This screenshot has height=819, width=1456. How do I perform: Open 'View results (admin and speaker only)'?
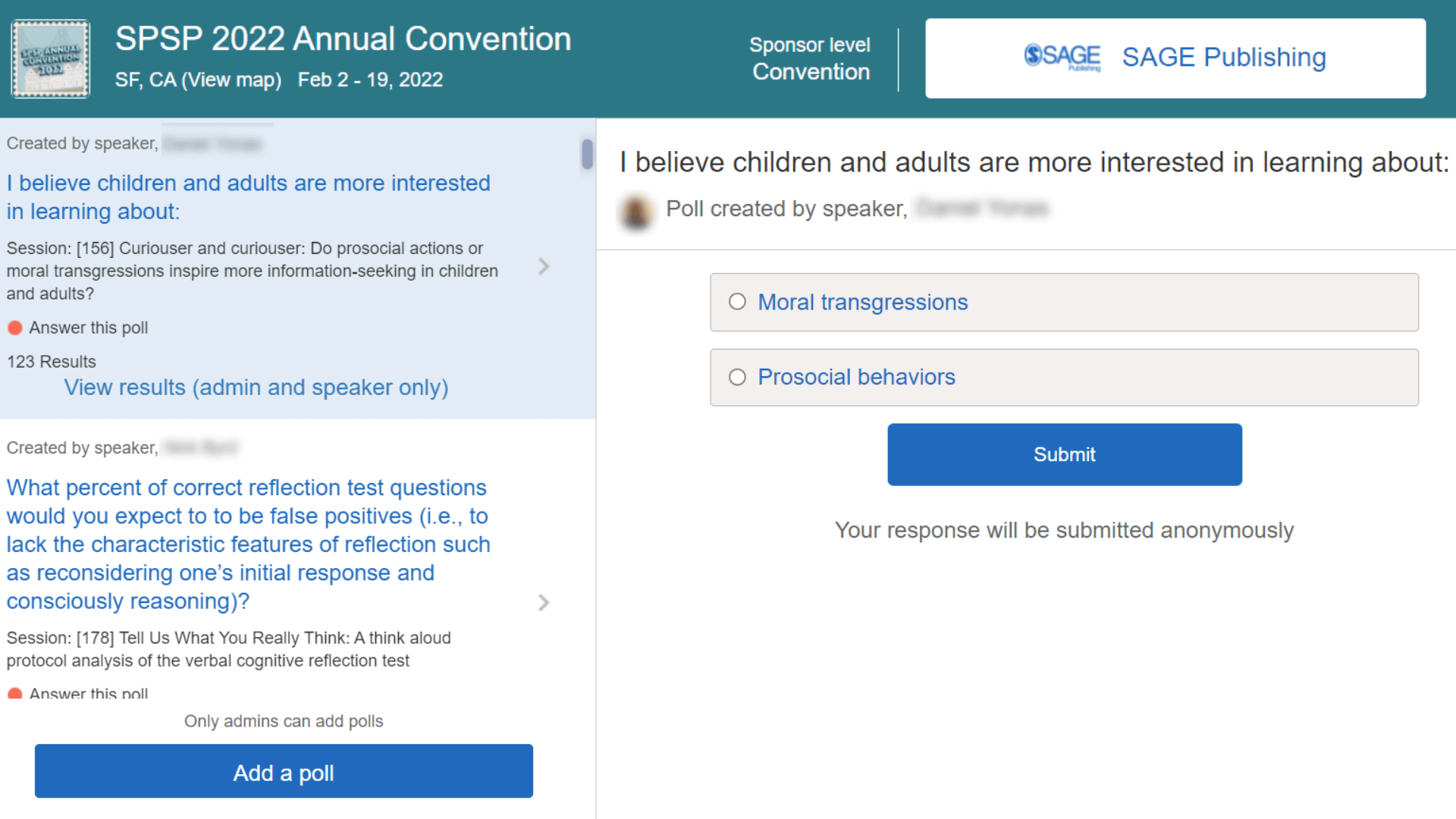tap(256, 388)
